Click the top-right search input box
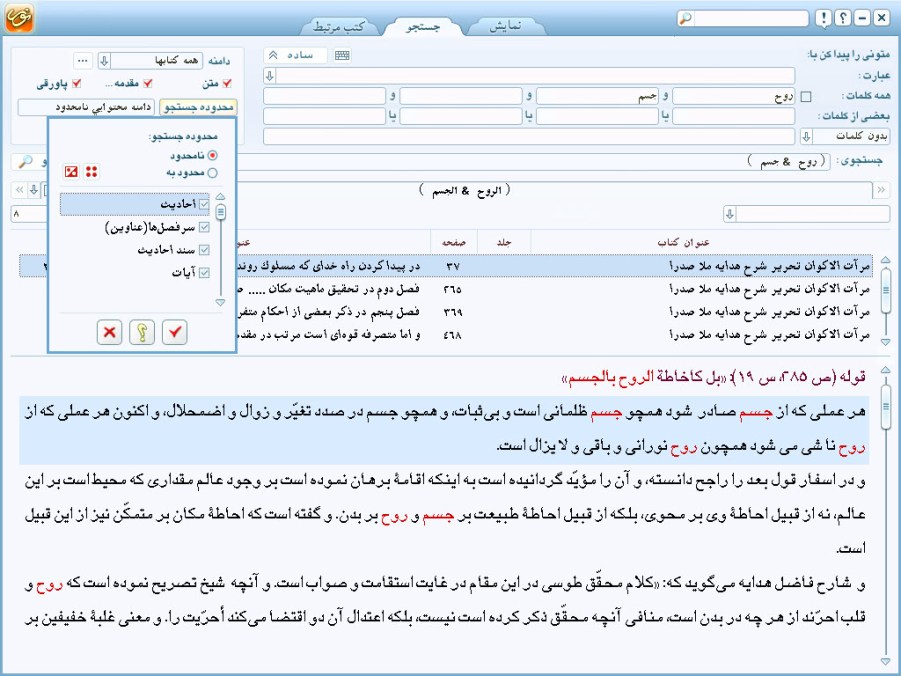 point(751,18)
